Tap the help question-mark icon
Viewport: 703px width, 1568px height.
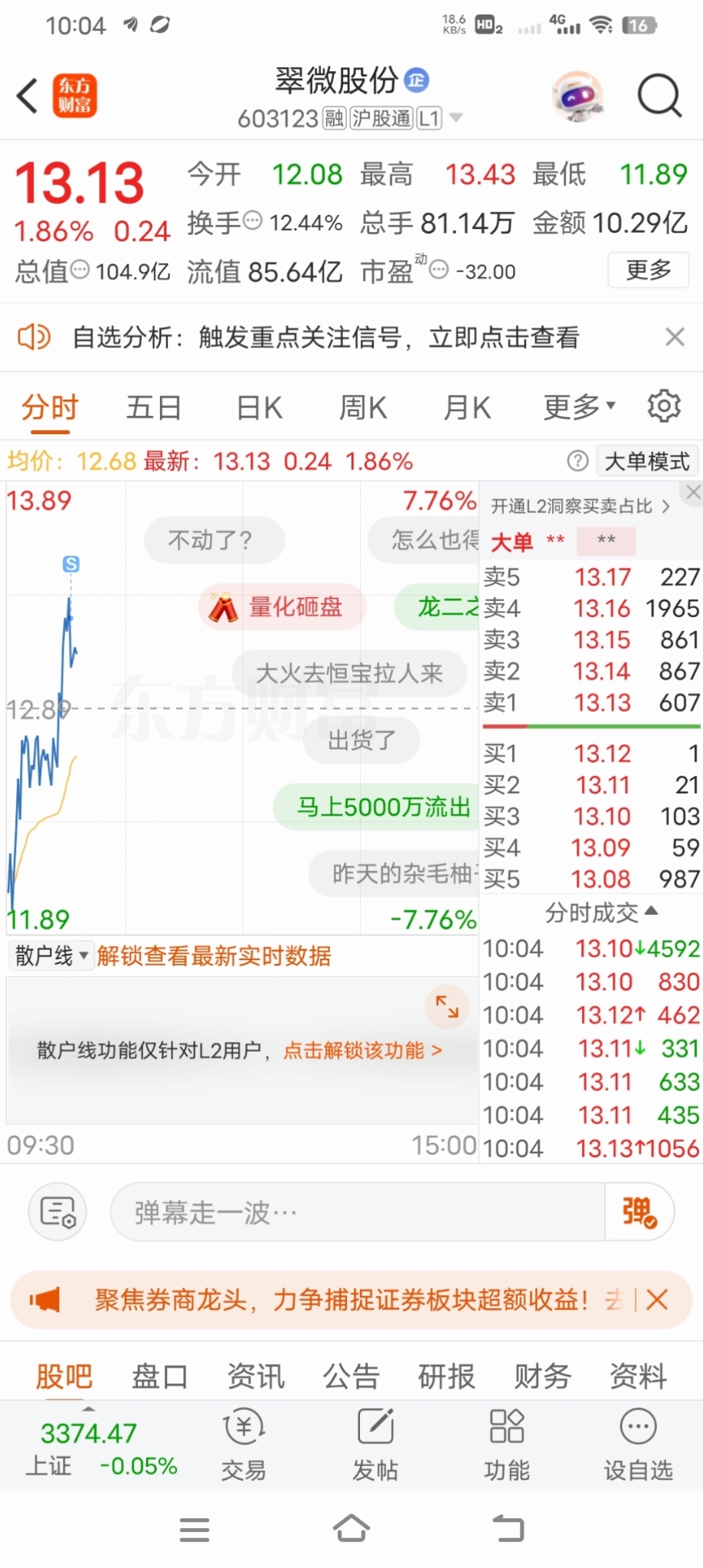577,461
